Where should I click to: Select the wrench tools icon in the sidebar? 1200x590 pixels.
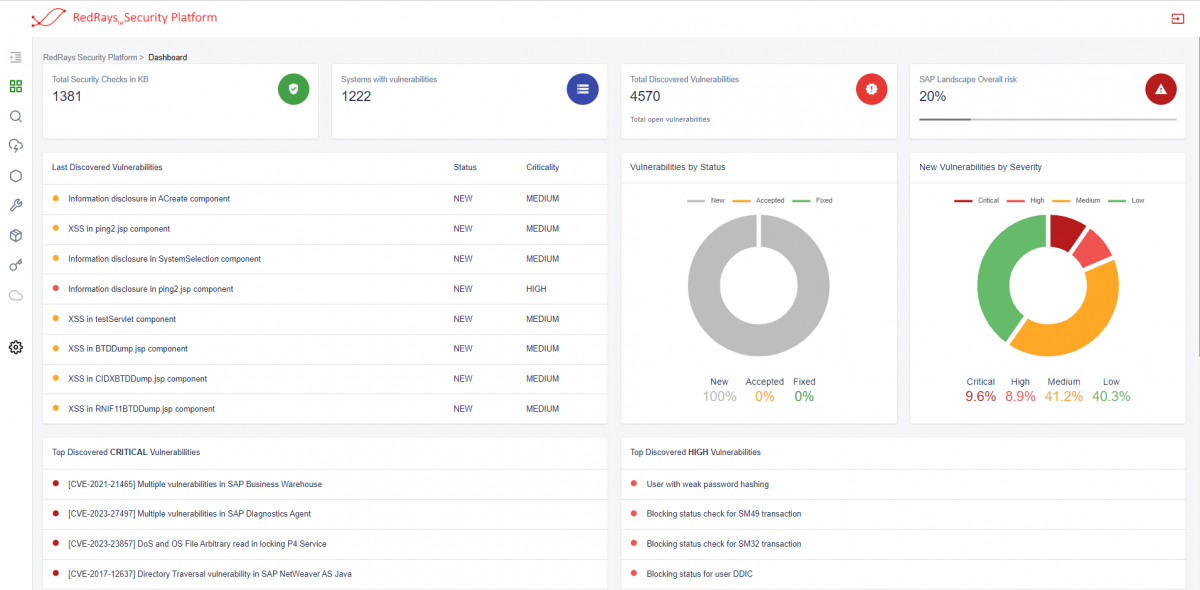click(15, 205)
